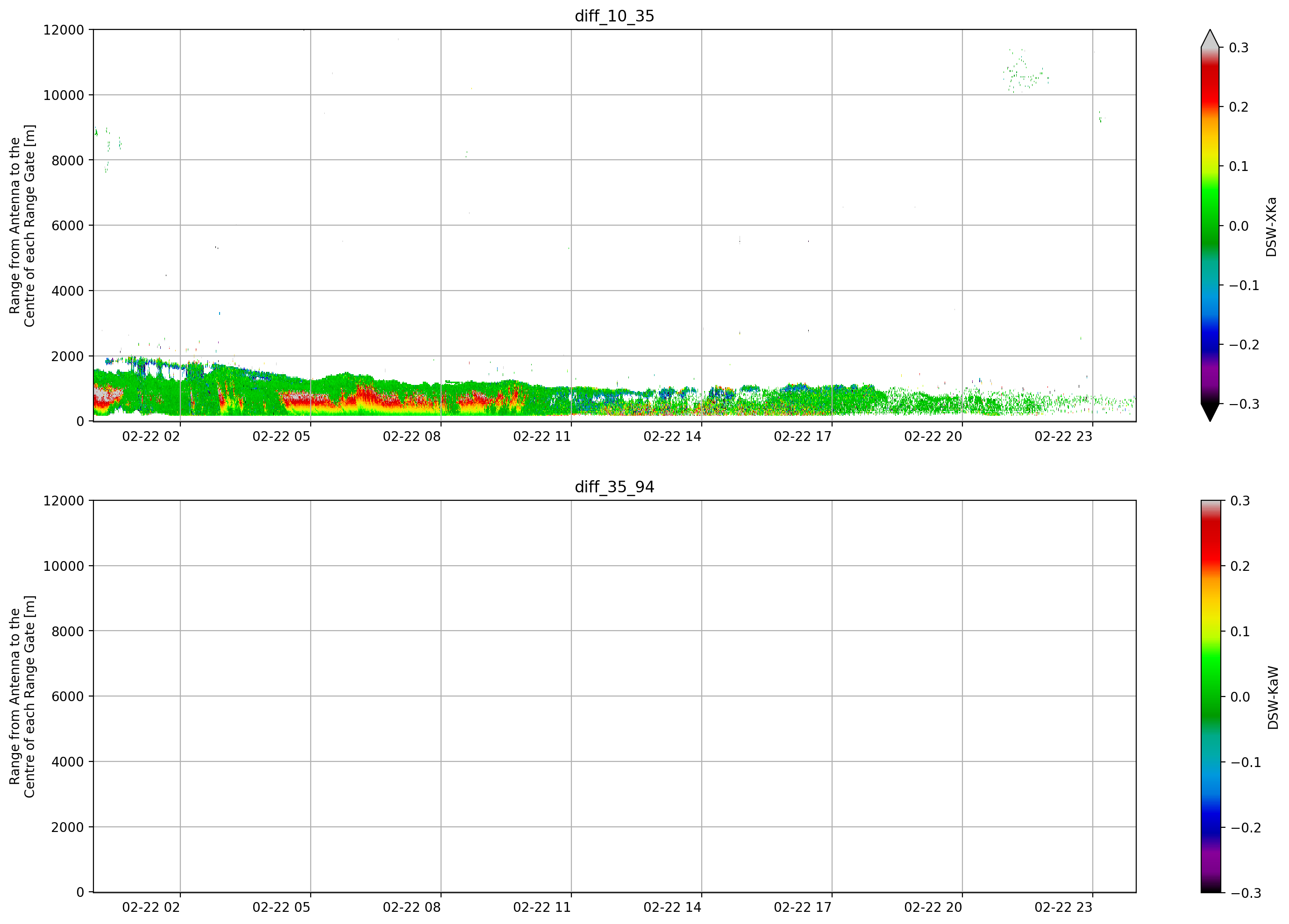The image size is (1289, 924).
Task: Click the black lower arrow of DSW-XKa colorbar
Action: 1210,412
